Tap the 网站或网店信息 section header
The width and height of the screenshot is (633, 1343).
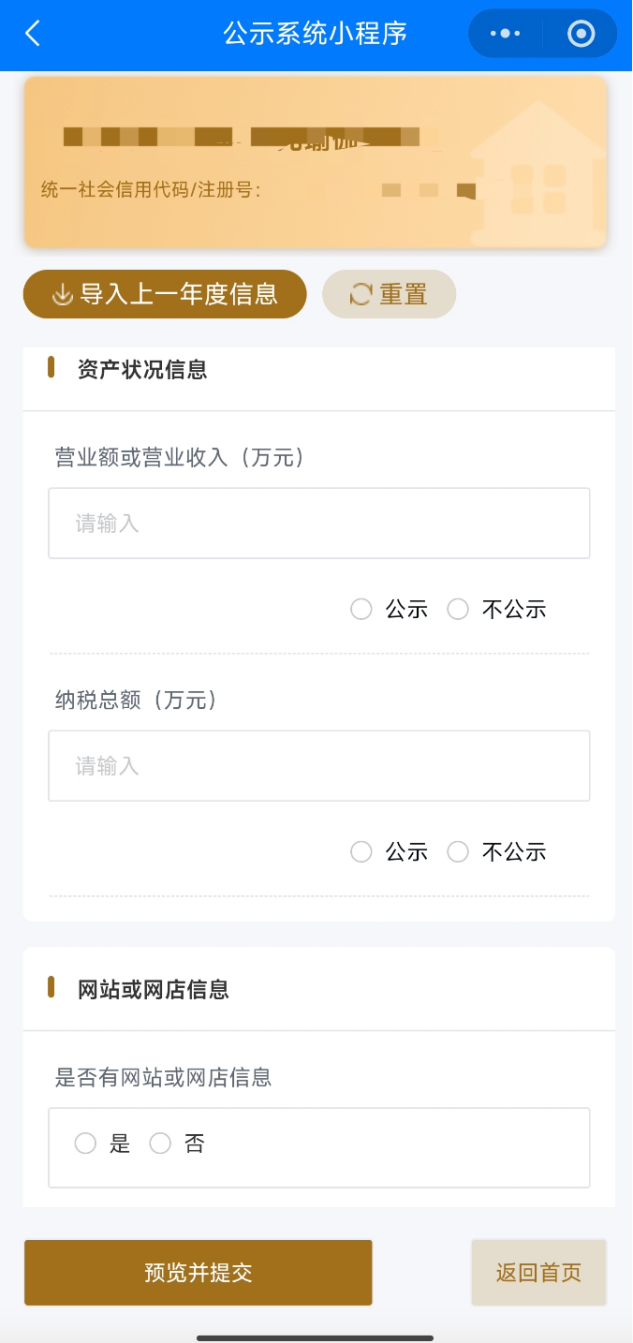[x=153, y=990]
